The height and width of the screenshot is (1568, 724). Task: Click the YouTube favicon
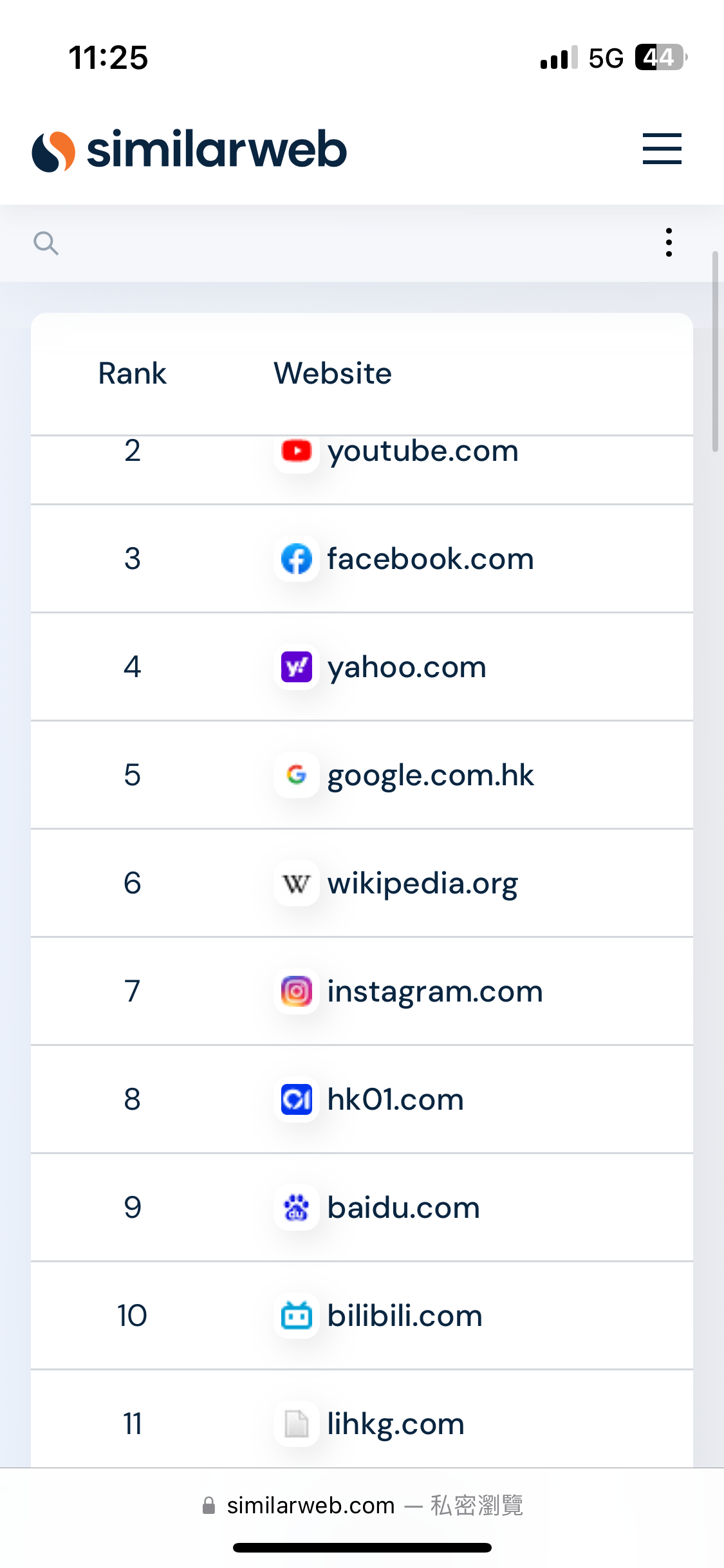[x=297, y=451]
